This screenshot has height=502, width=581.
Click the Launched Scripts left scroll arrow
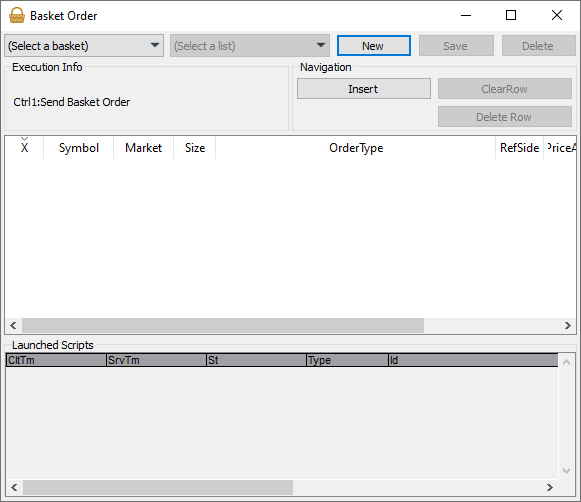[14, 487]
